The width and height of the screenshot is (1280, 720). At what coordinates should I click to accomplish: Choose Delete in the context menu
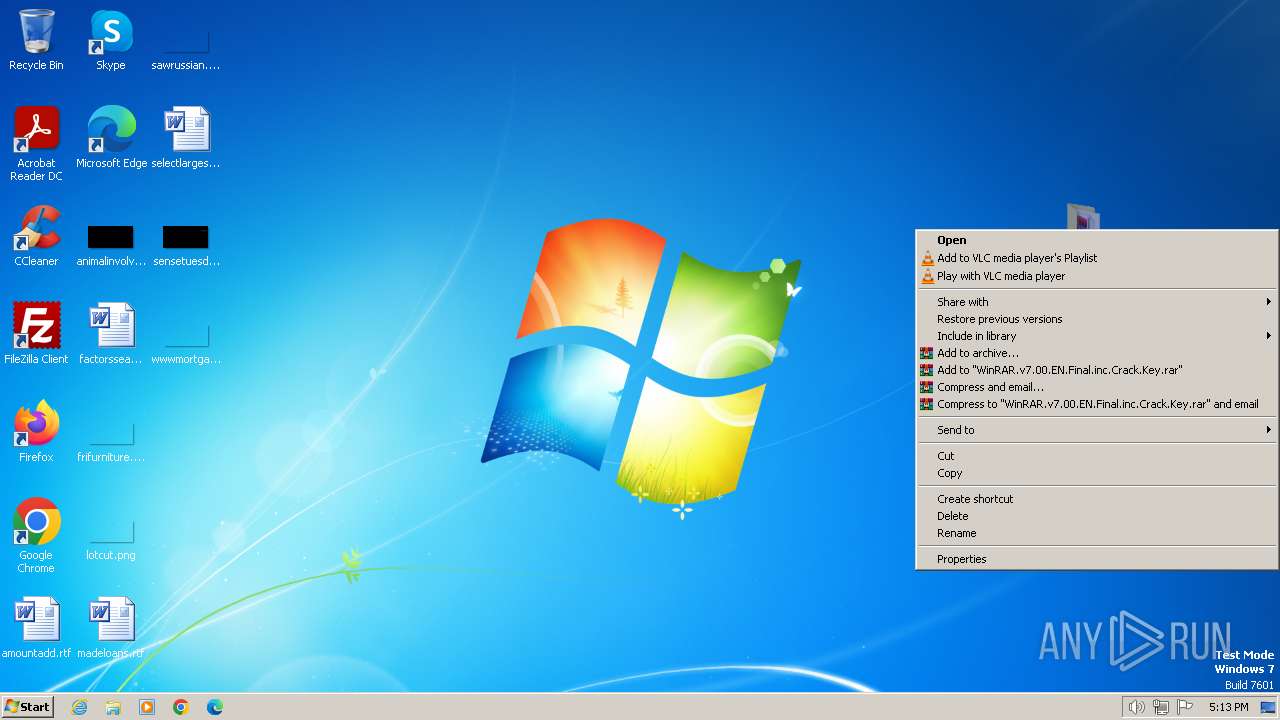coord(1097,516)
